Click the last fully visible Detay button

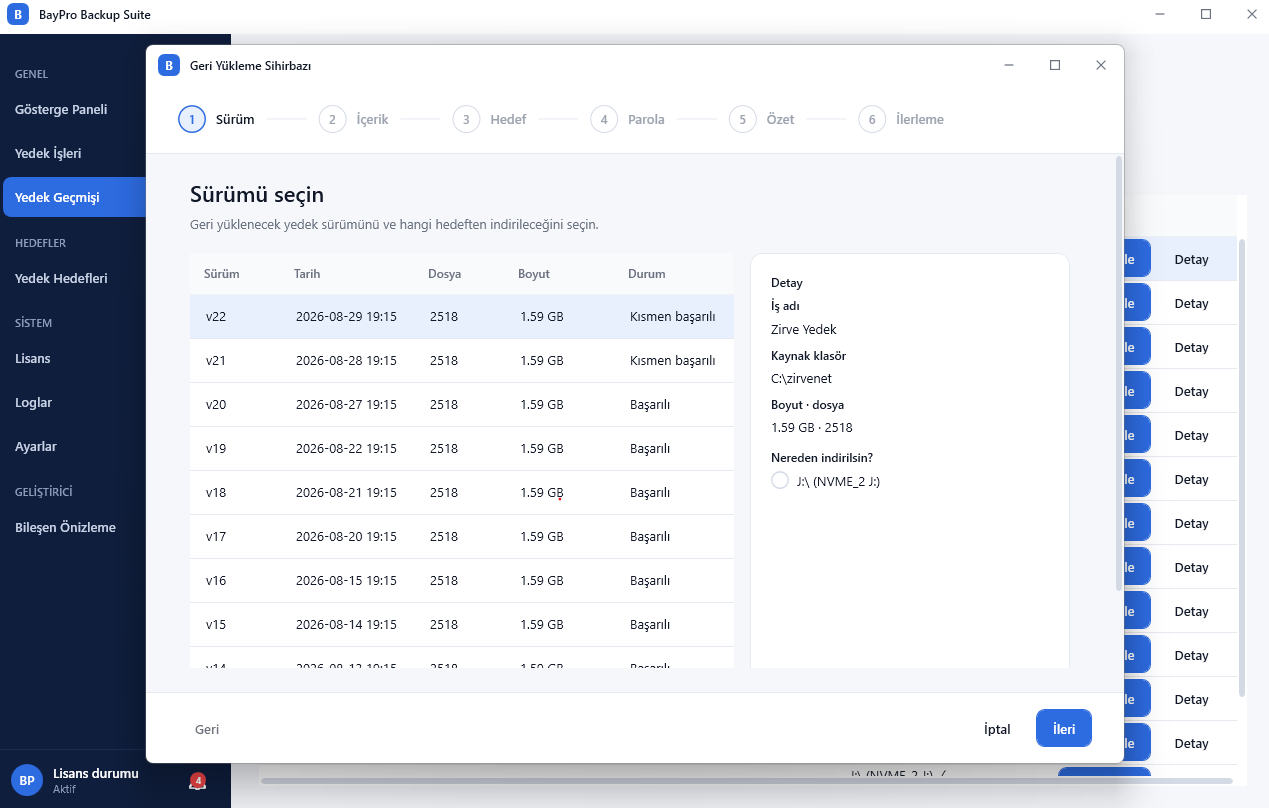pyautogui.click(x=1191, y=744)
